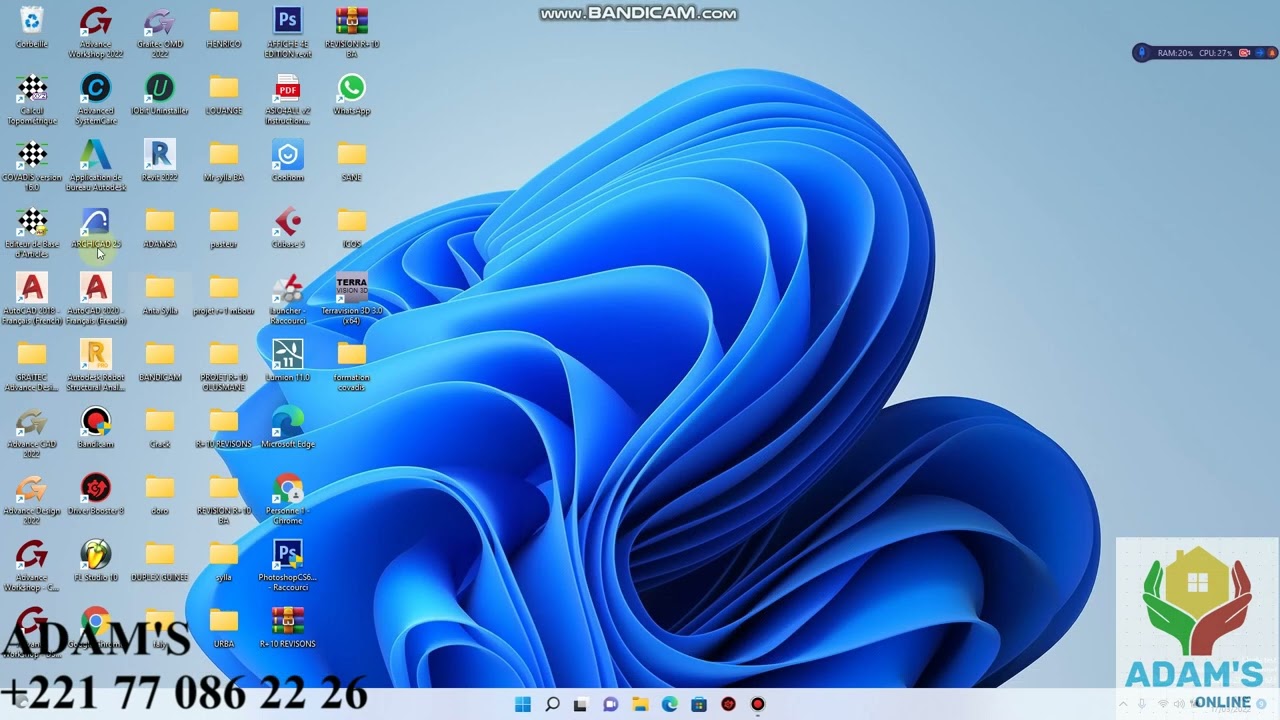Screen dimensions: 1280x720
Task: Launch Advance CAD 2022
Action: pyautogui.click(x=32, y=434)
